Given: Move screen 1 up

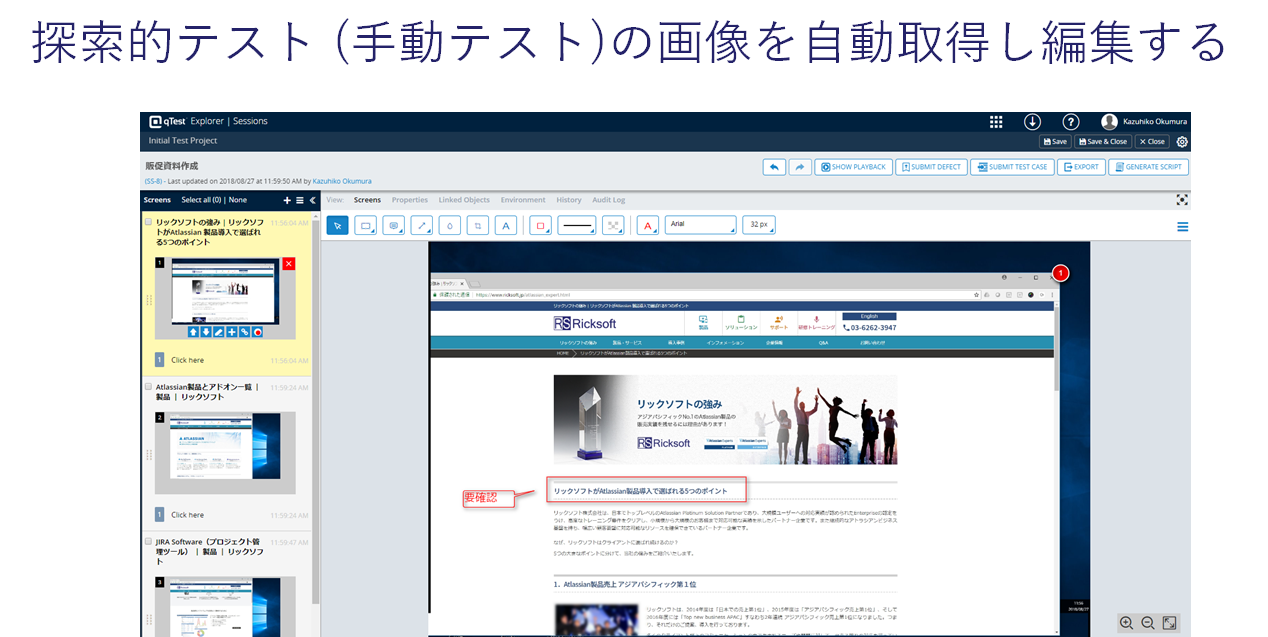Looking at the screenshot, I should click(193, 332).
